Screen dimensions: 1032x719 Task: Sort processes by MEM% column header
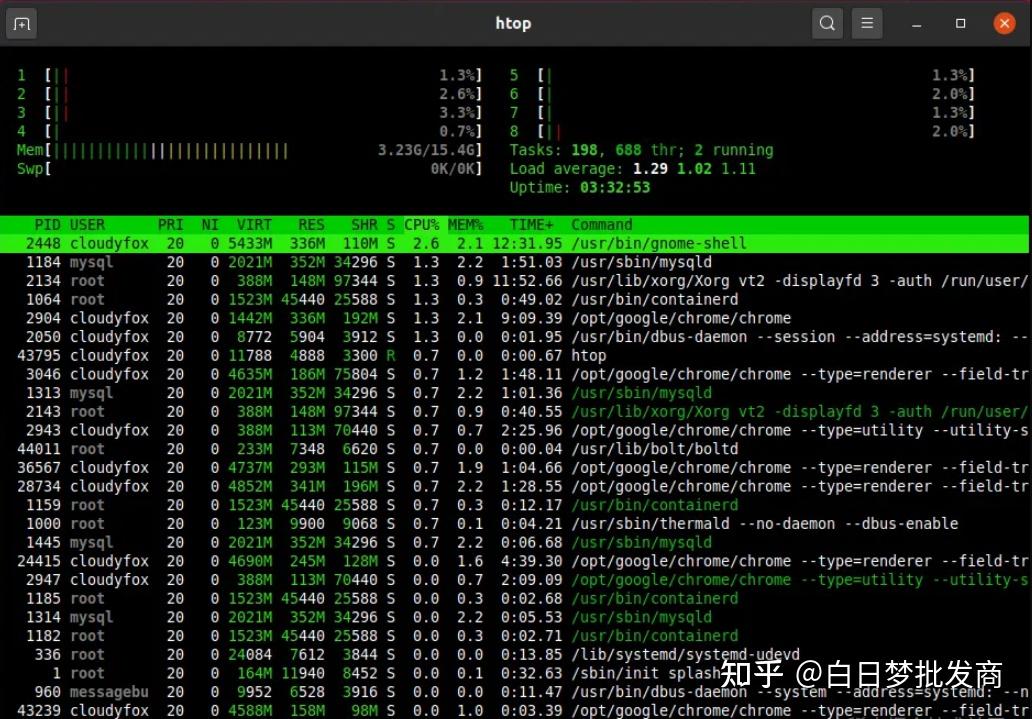pos(465,225)
